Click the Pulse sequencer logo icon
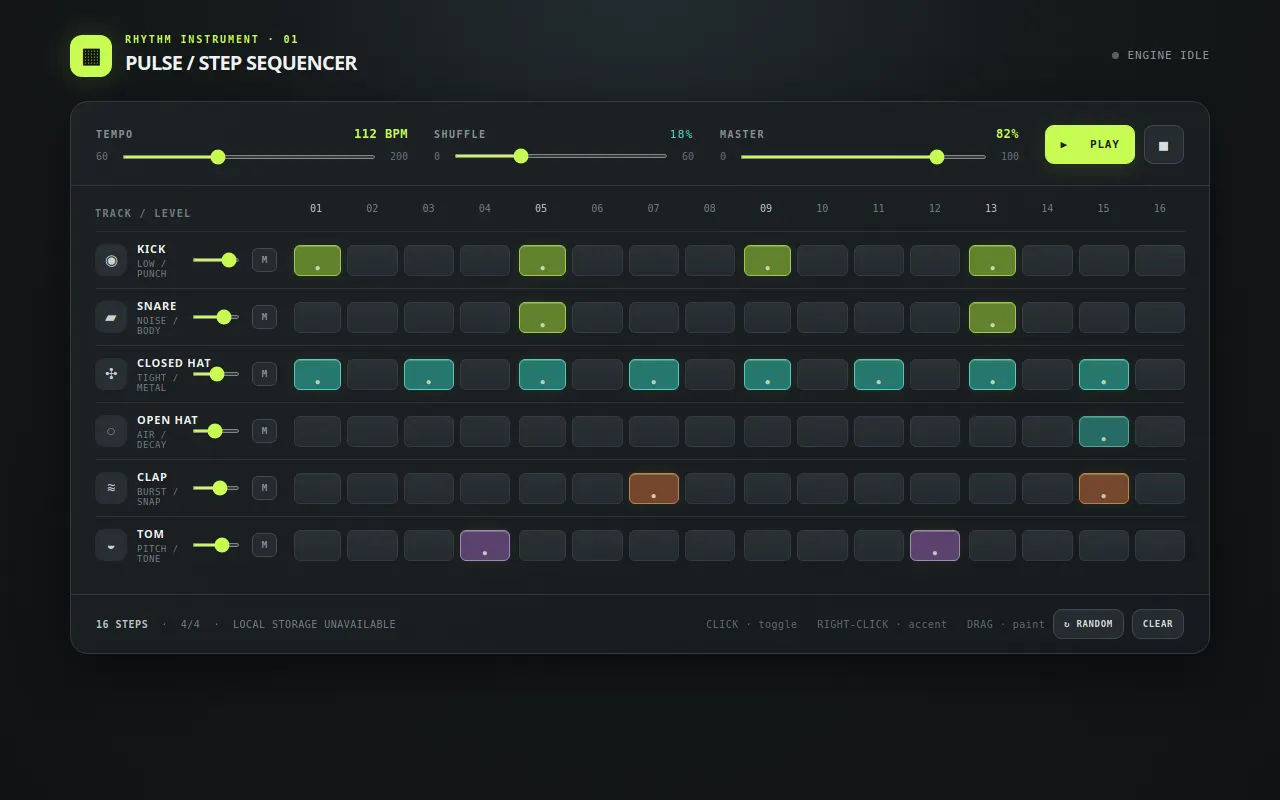 tap(91, 56)
